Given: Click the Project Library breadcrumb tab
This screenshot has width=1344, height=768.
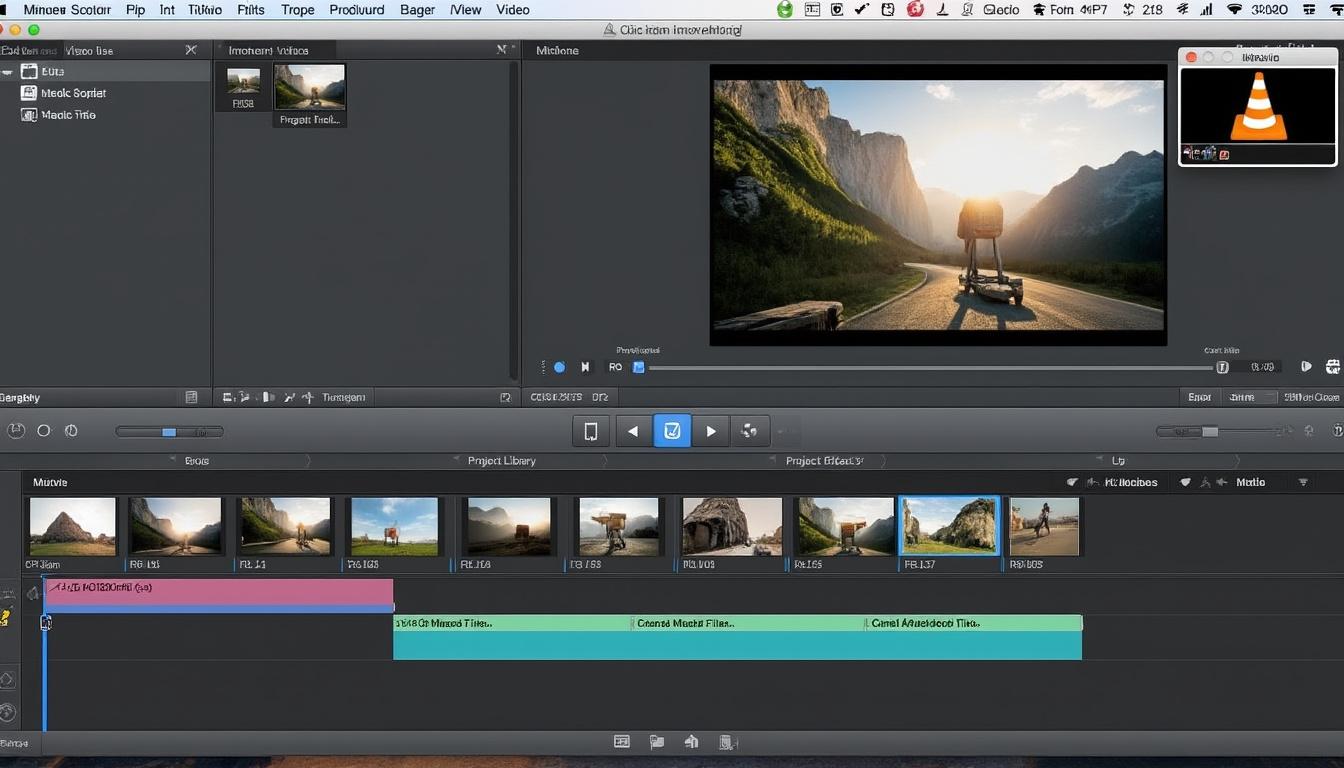Looking at the screenshot, I should (x=502, y=461).
